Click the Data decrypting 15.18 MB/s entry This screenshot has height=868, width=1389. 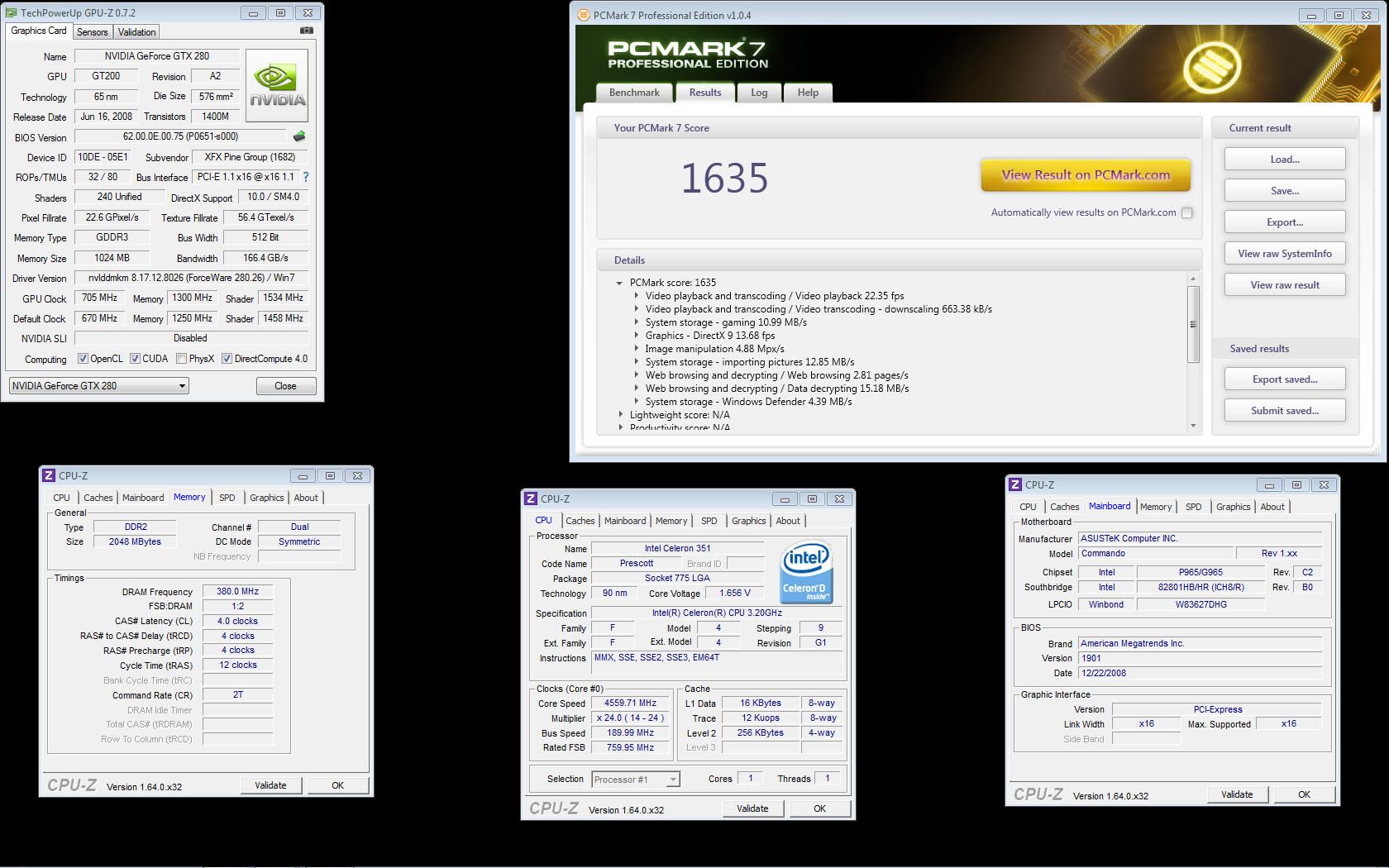777,389
